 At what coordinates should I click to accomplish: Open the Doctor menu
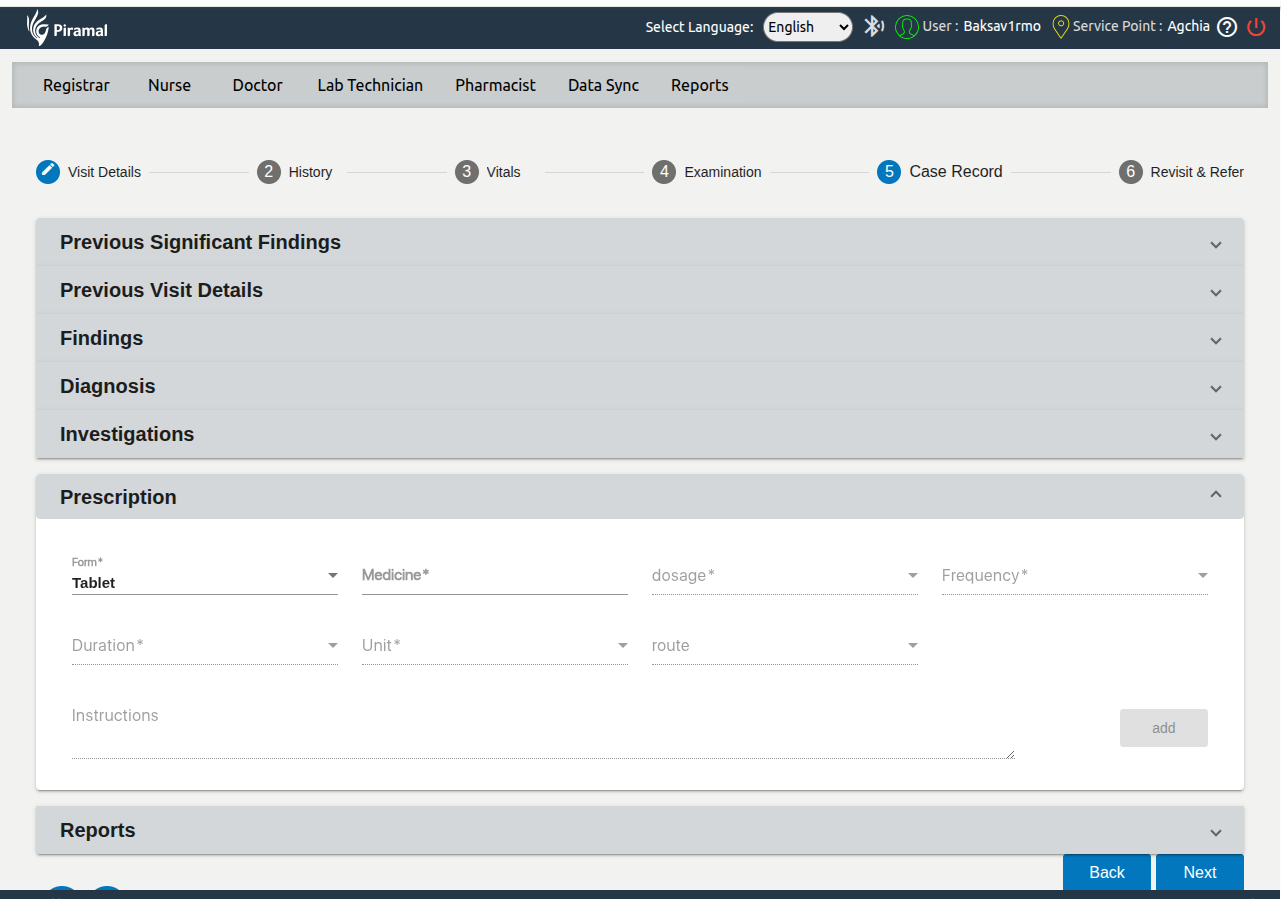coord(257,86)
